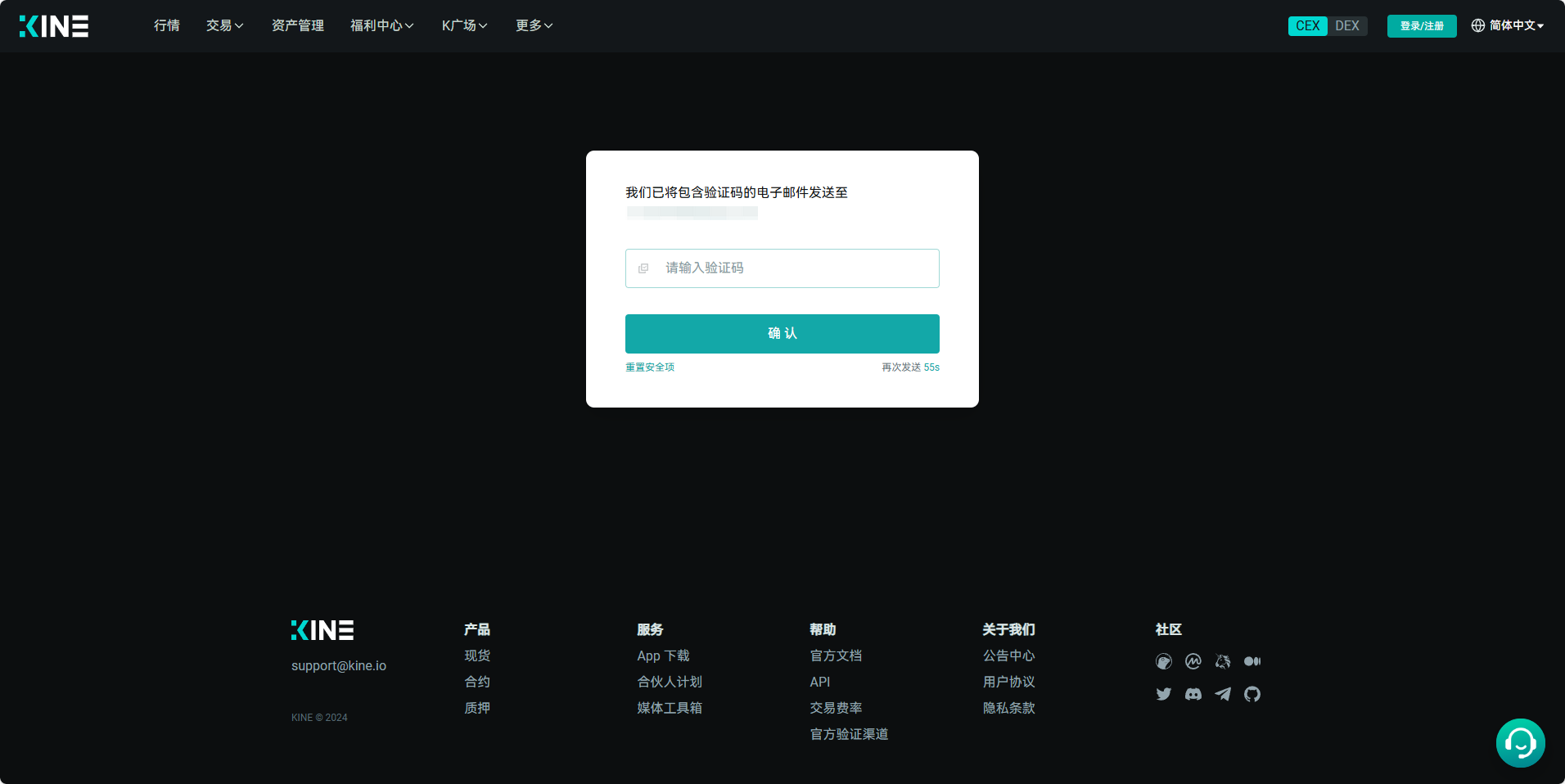Open the Medium blog icon

1252,661
